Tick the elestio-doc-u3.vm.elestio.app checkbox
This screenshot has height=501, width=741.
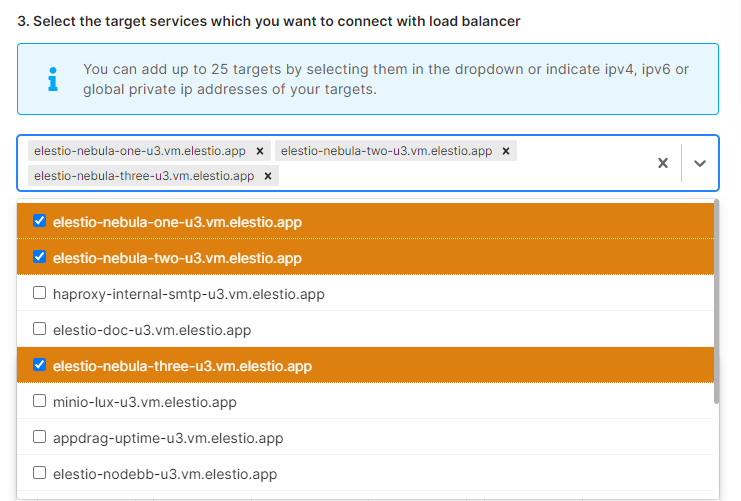point(40,329)
